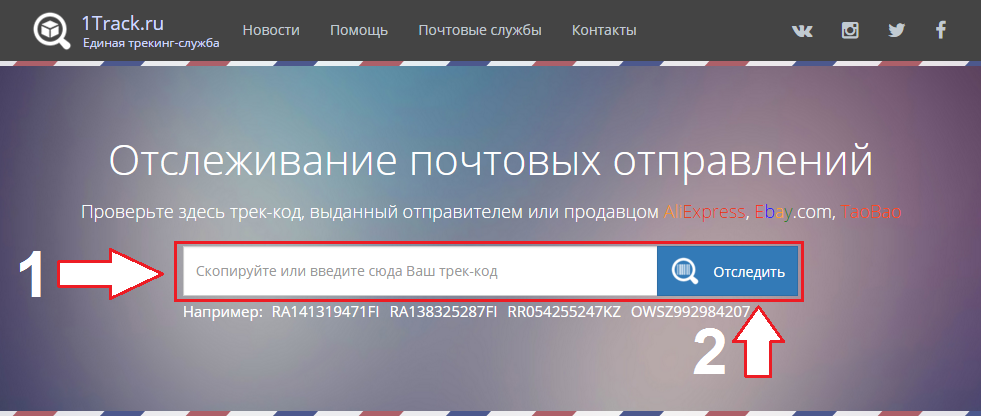Focus the track-code input field
Screen dimensions: 981x416
click(x=420, y=271)
